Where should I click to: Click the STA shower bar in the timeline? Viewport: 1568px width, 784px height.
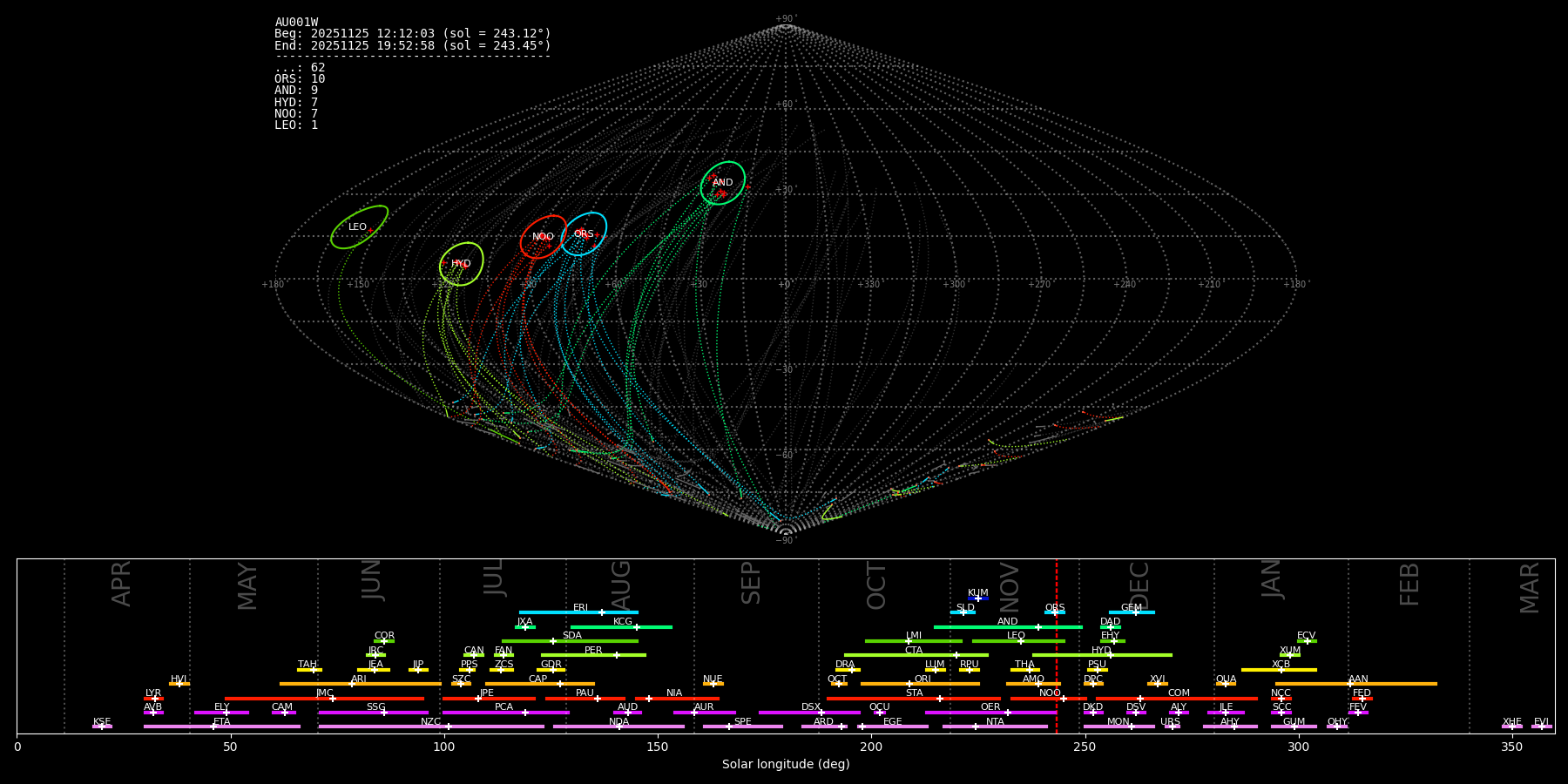pyautogui.click(x=913, y=699)
